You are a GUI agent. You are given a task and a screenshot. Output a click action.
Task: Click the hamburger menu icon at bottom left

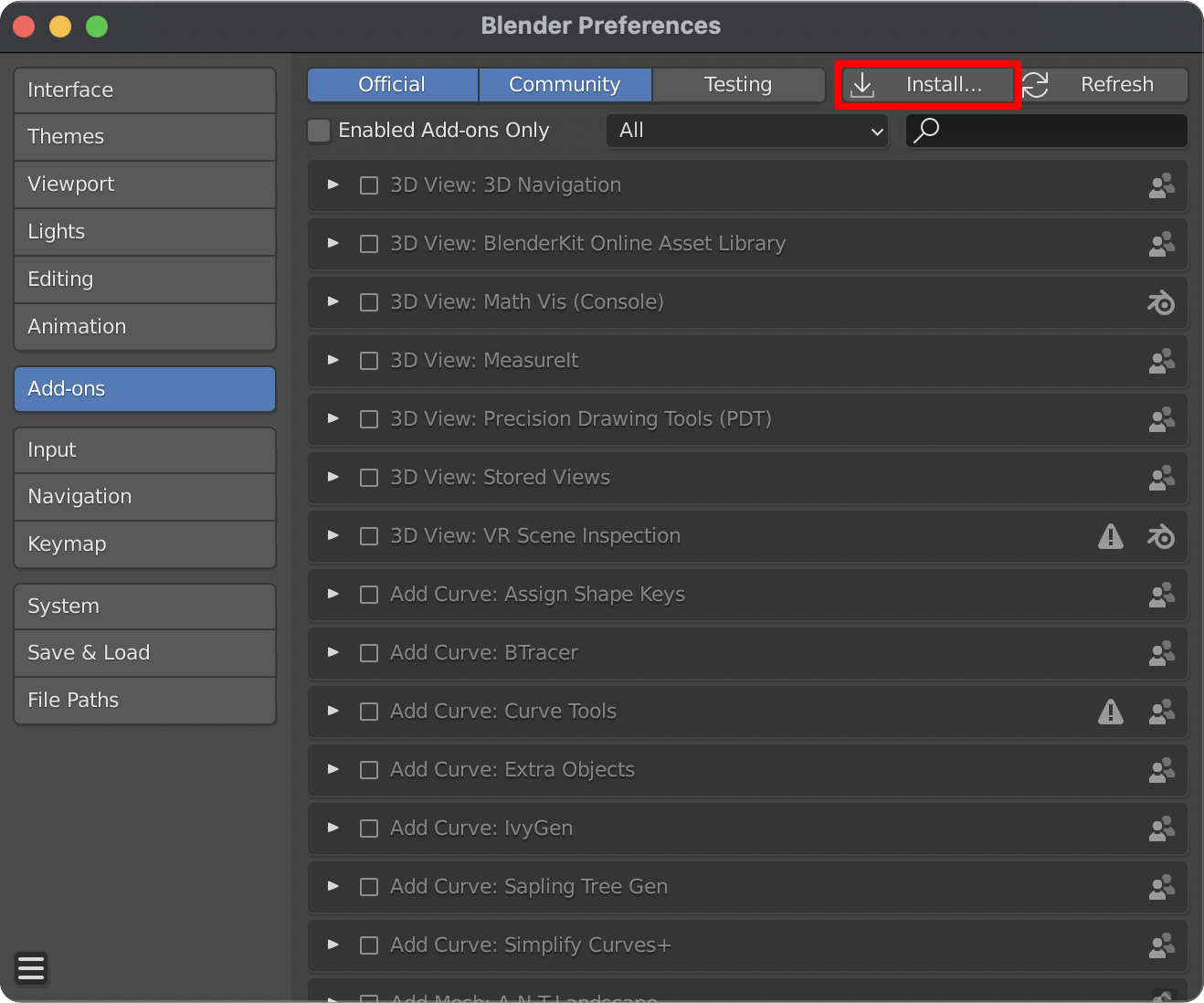pos(30,968)
